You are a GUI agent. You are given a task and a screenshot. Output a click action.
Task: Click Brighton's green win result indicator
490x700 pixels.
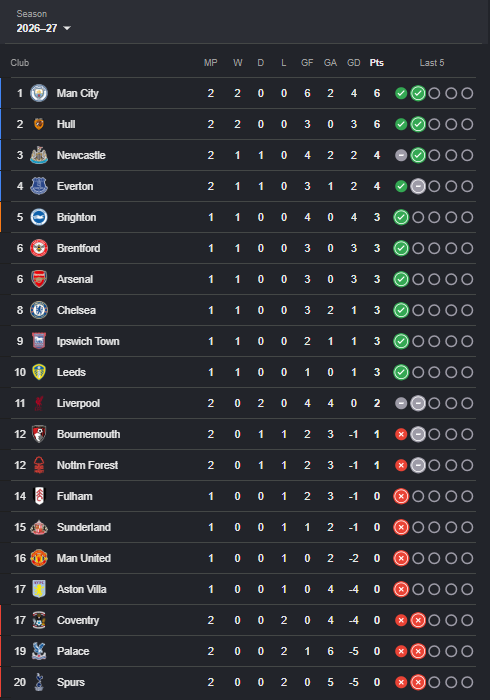pyautogui.click(x=401, y=217)
